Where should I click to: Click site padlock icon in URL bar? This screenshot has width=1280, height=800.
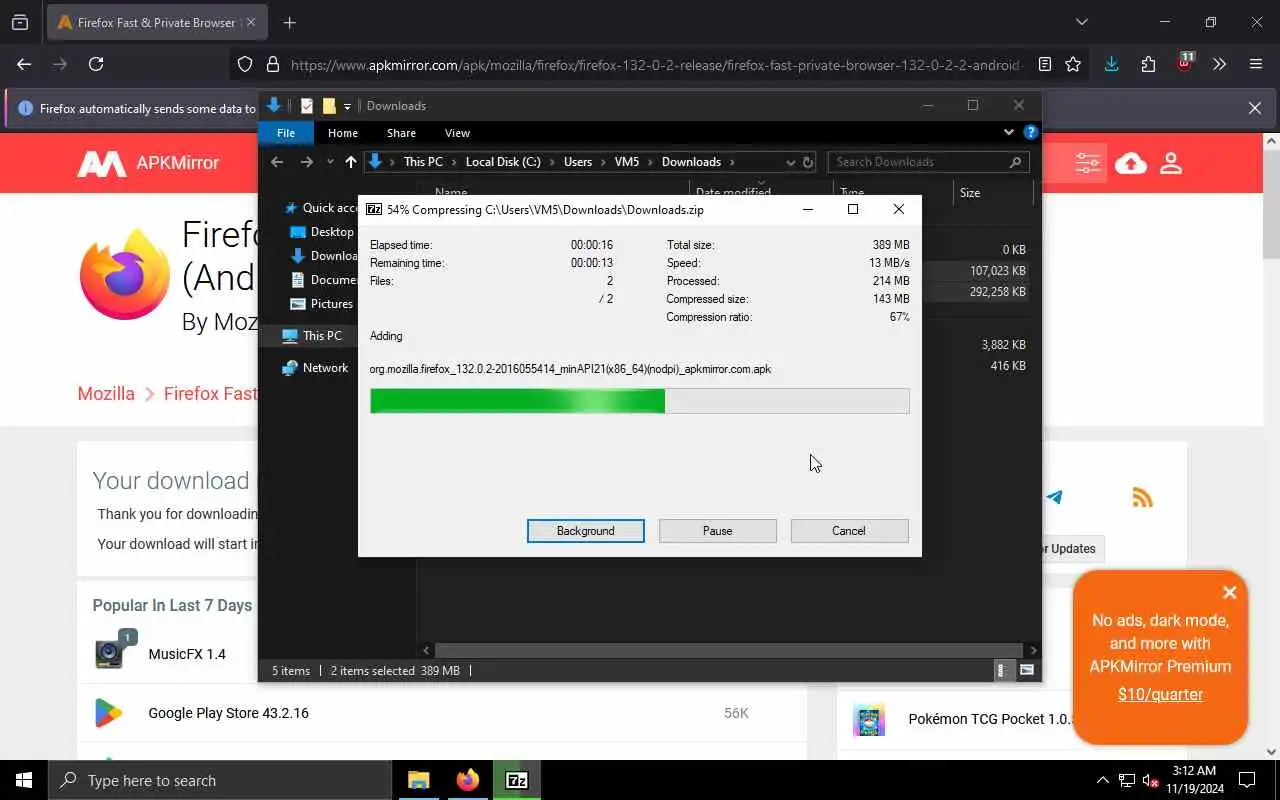tap(272, 64)
